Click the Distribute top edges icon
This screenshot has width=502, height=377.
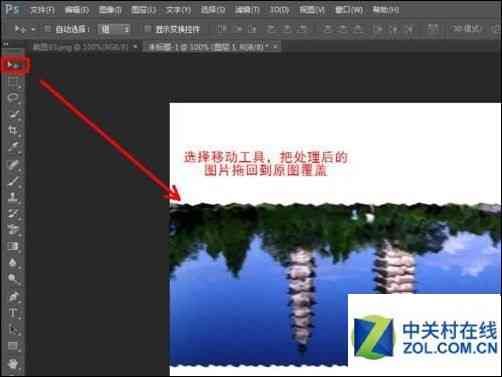pos(328,29)
